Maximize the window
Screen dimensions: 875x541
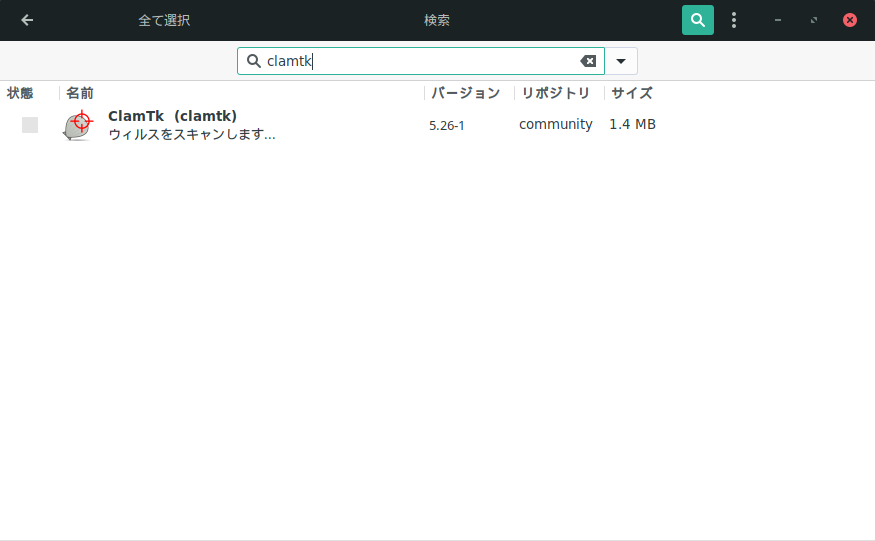pyautogui.click(x=814, y=20)
